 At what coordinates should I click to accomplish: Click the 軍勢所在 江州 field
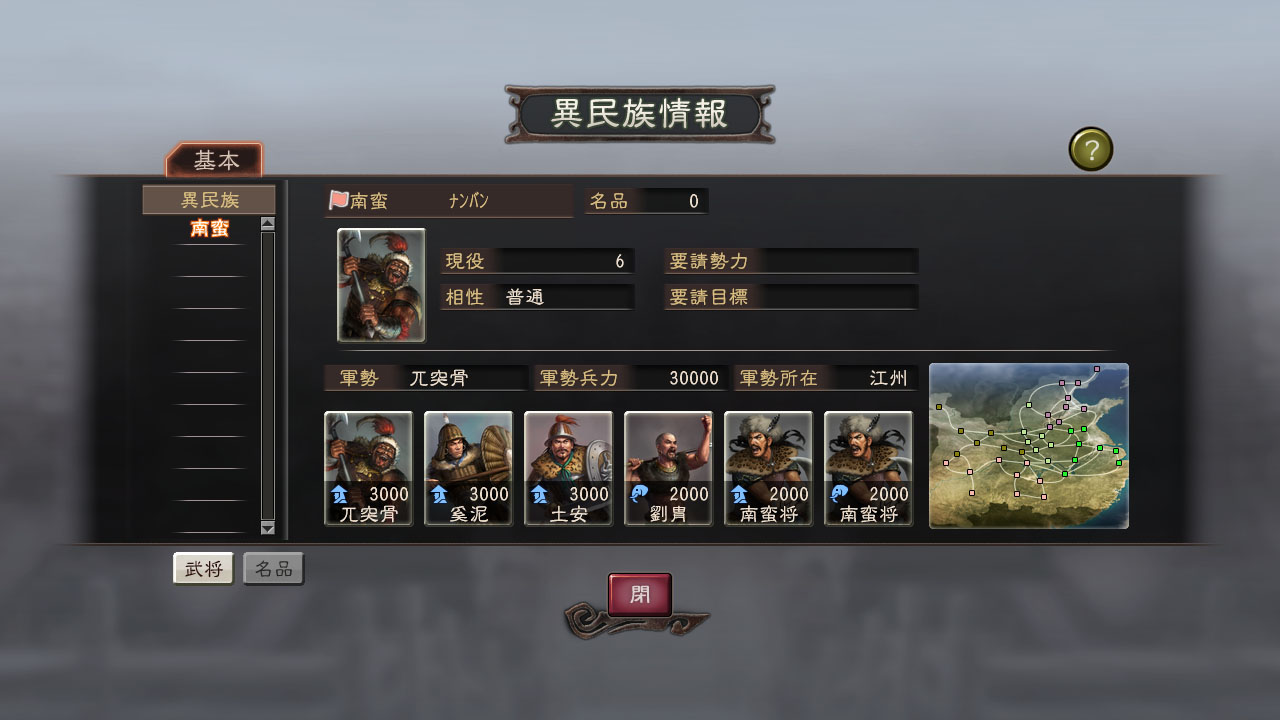[825, 378]
